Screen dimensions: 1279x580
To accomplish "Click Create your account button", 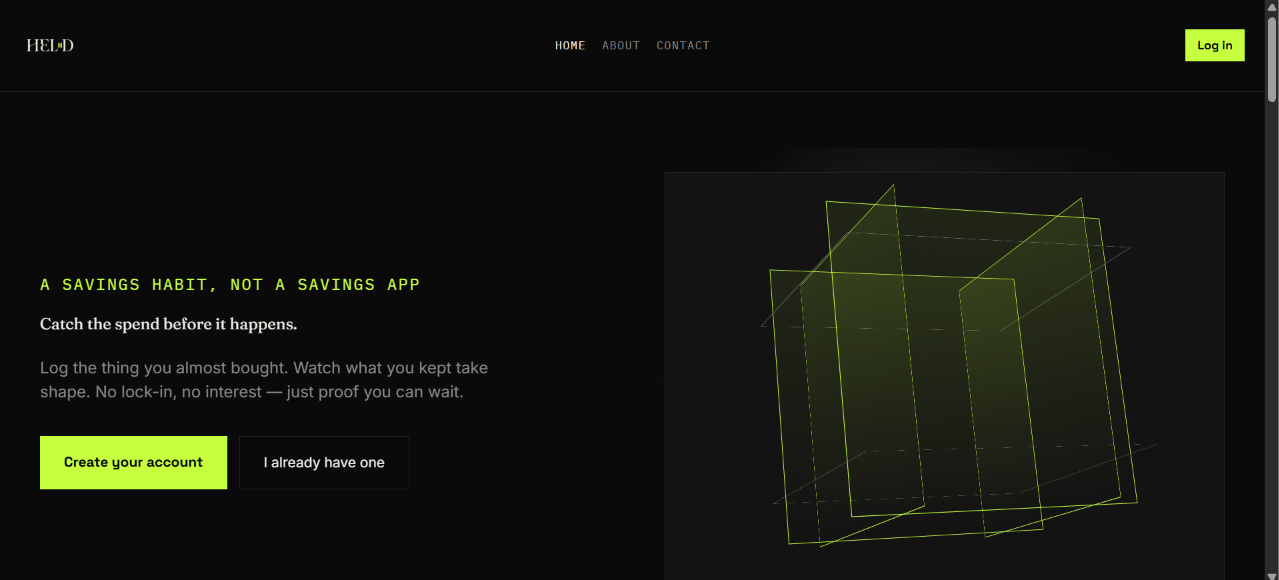I will pos(133,462).
